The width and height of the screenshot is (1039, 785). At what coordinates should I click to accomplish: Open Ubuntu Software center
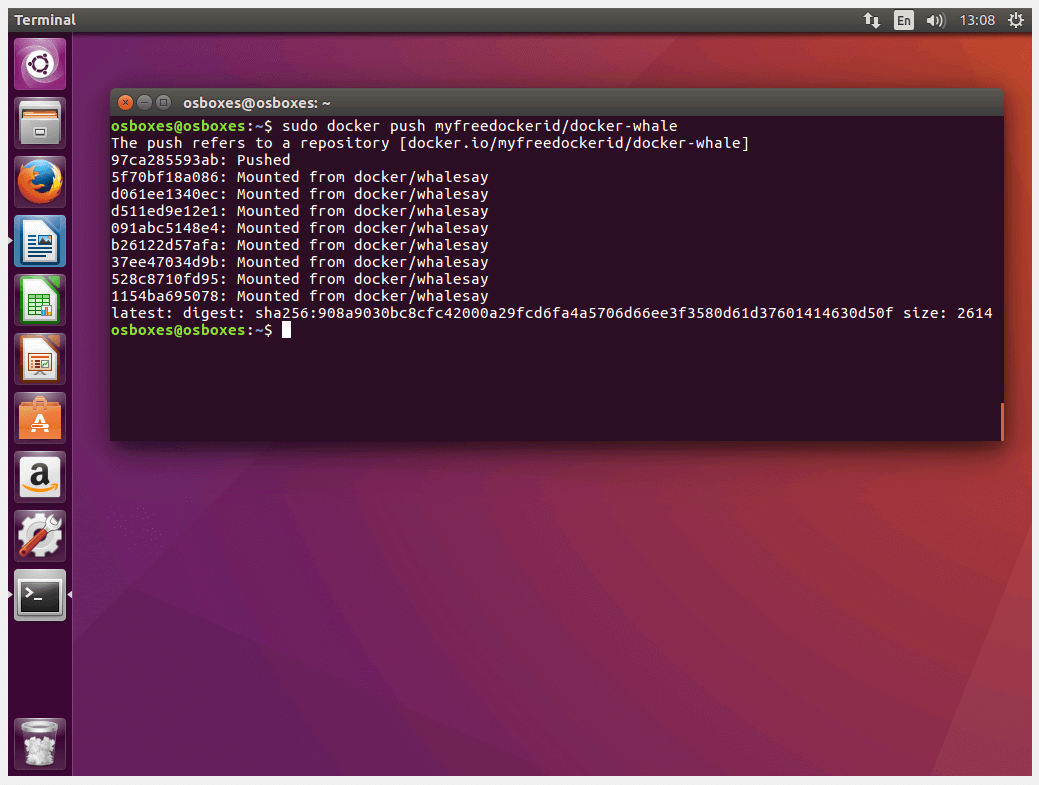click(40, 418)
